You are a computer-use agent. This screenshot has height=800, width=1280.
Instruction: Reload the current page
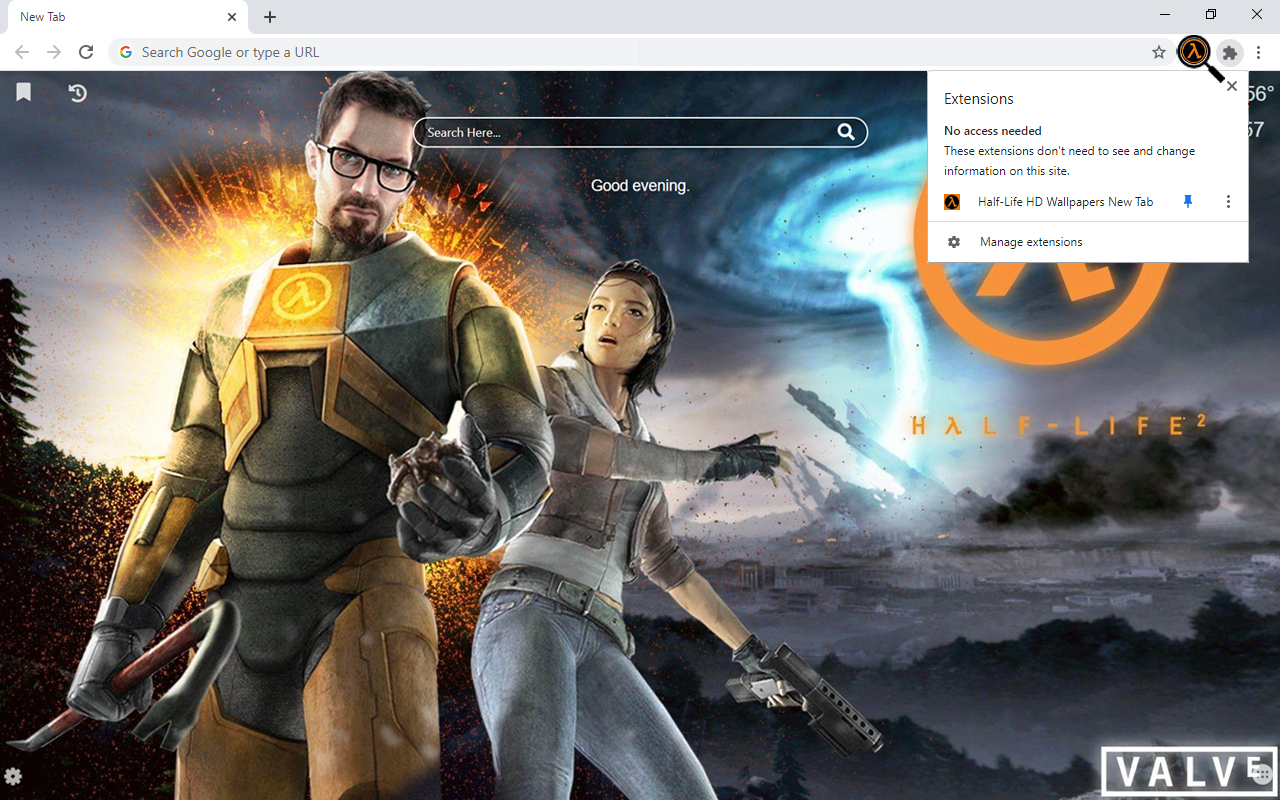tap(86, 52)
